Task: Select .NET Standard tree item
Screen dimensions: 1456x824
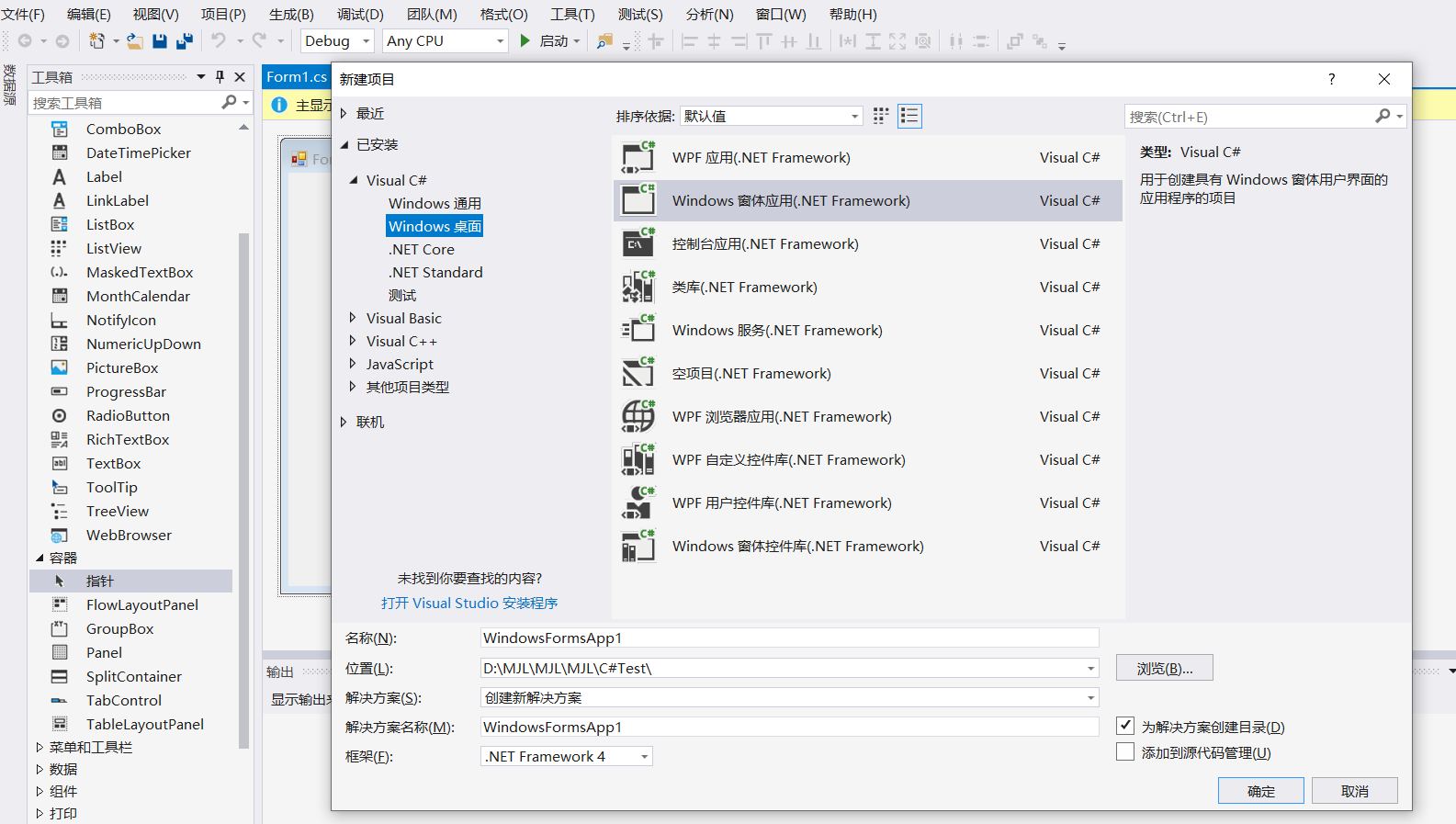Action: click(435, 272)
